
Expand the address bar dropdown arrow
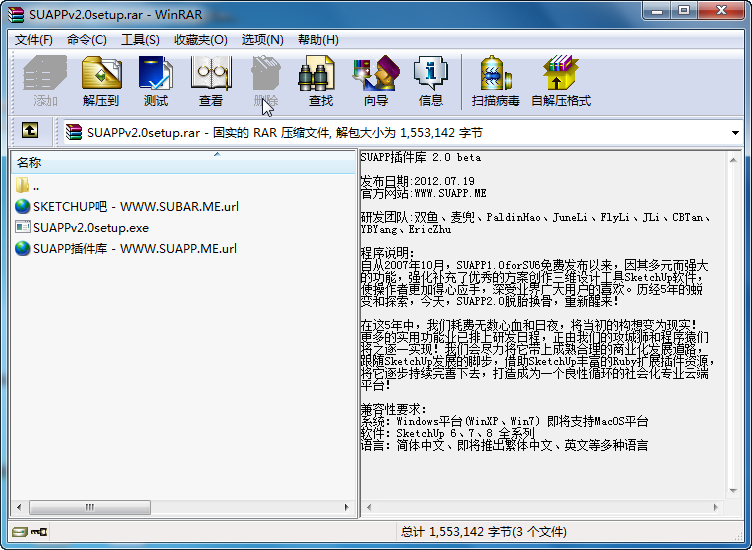coord(735,133)
